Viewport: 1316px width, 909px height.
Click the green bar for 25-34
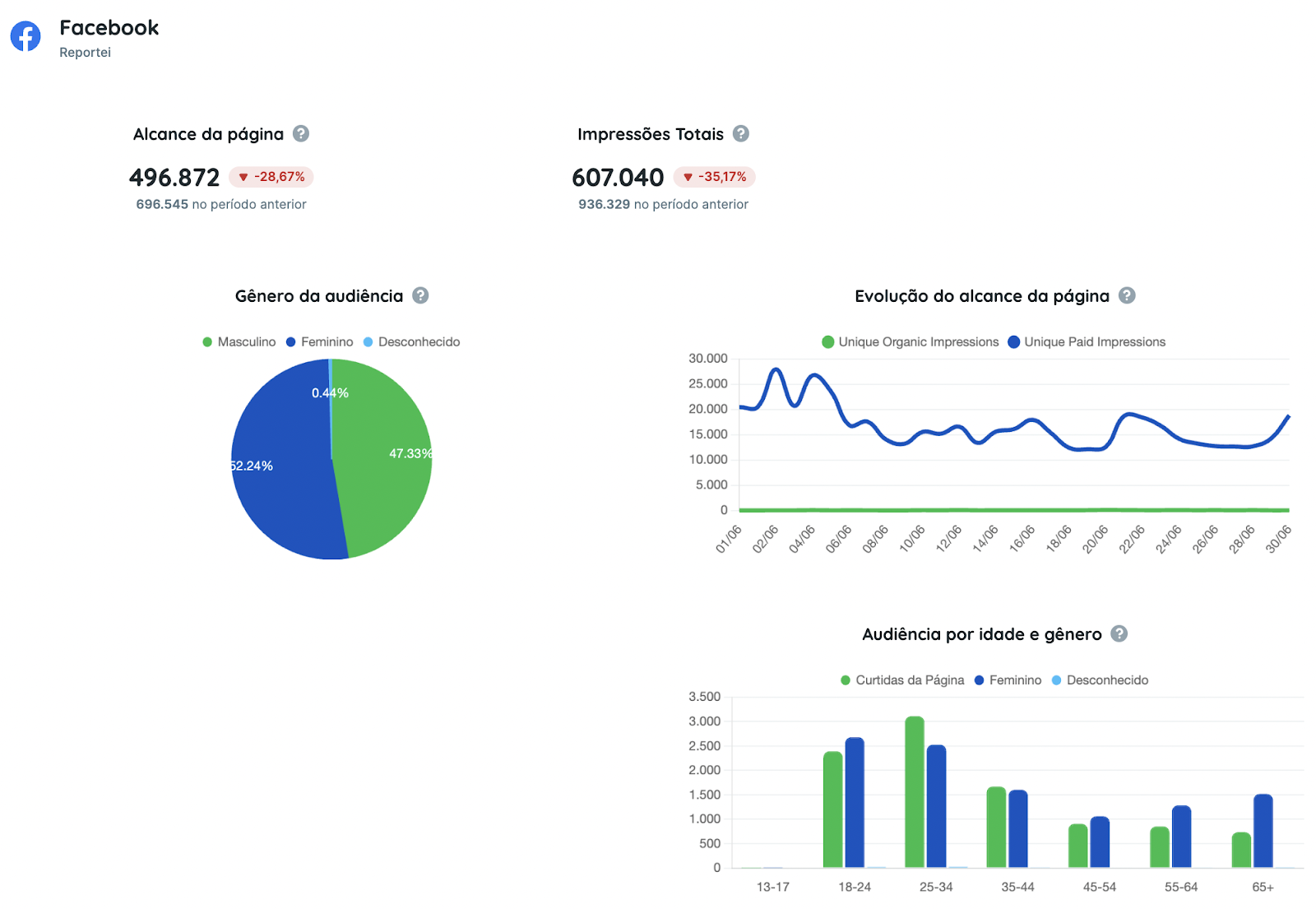tap(915, 792)
